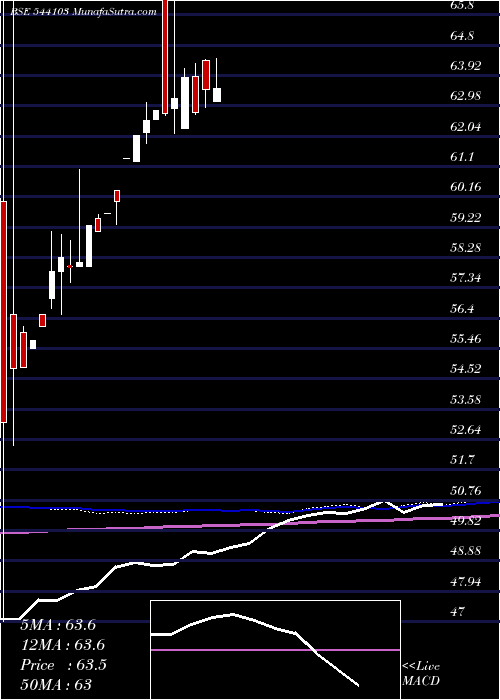
Task: Click the 52.64 price axis label
Action: pyautogui.click(x=466, y=430)
